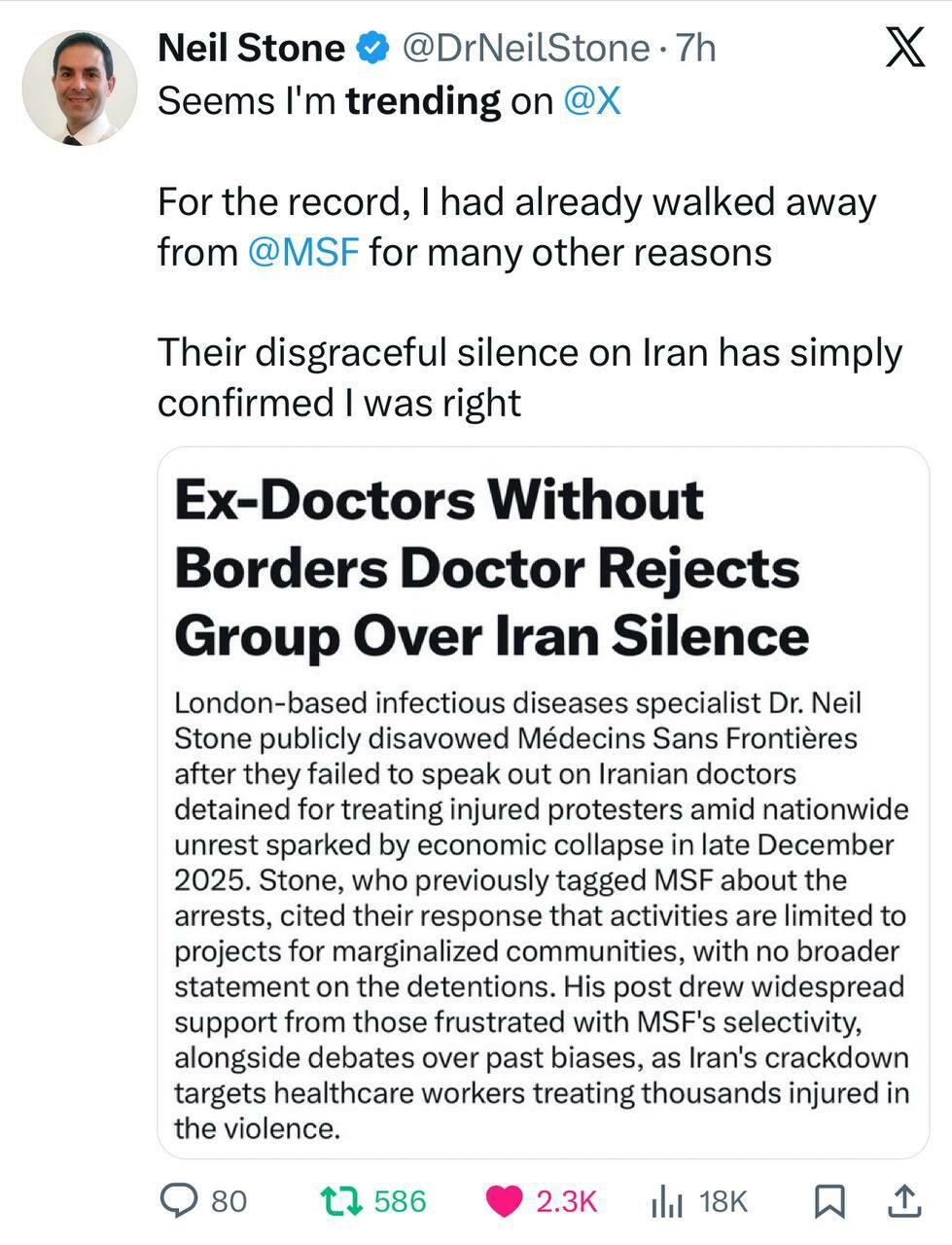This screenshot has width=952, height=1245.
Task: Click the blue verified badge
Action: click(373, 48)
